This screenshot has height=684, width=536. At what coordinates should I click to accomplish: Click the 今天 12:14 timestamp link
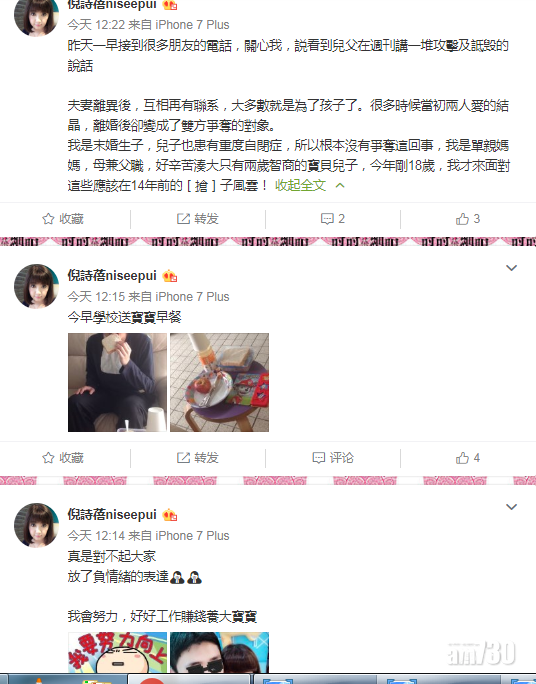click(96, 536)
